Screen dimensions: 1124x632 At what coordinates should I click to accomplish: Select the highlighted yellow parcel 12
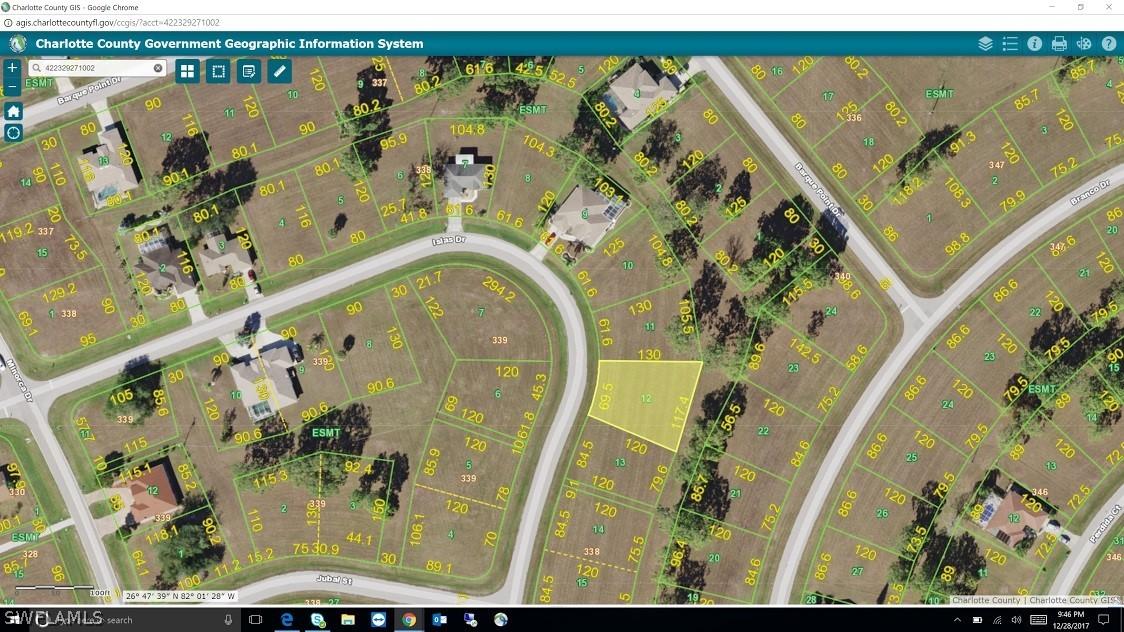[x=647, y=402]
